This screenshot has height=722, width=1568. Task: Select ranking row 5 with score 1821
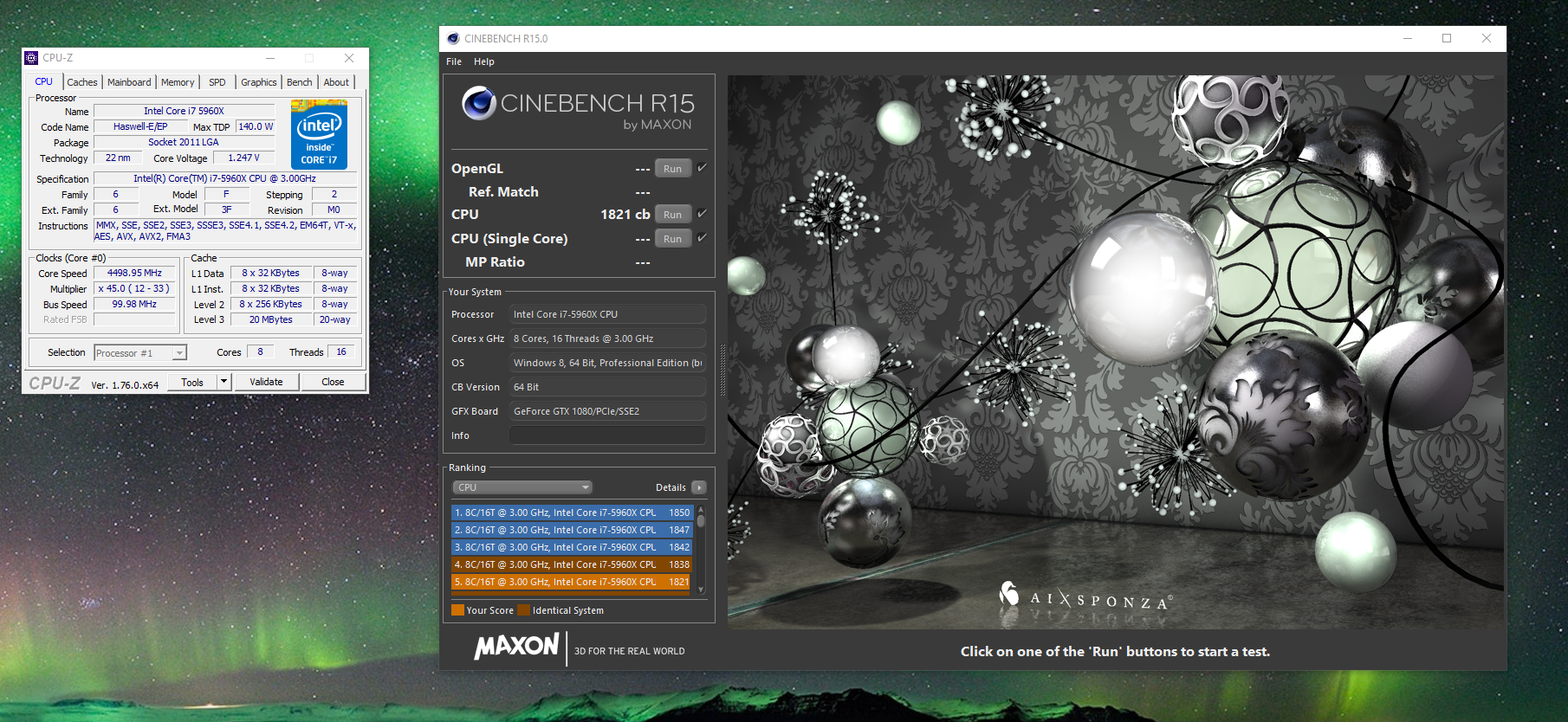click(572, 582)
